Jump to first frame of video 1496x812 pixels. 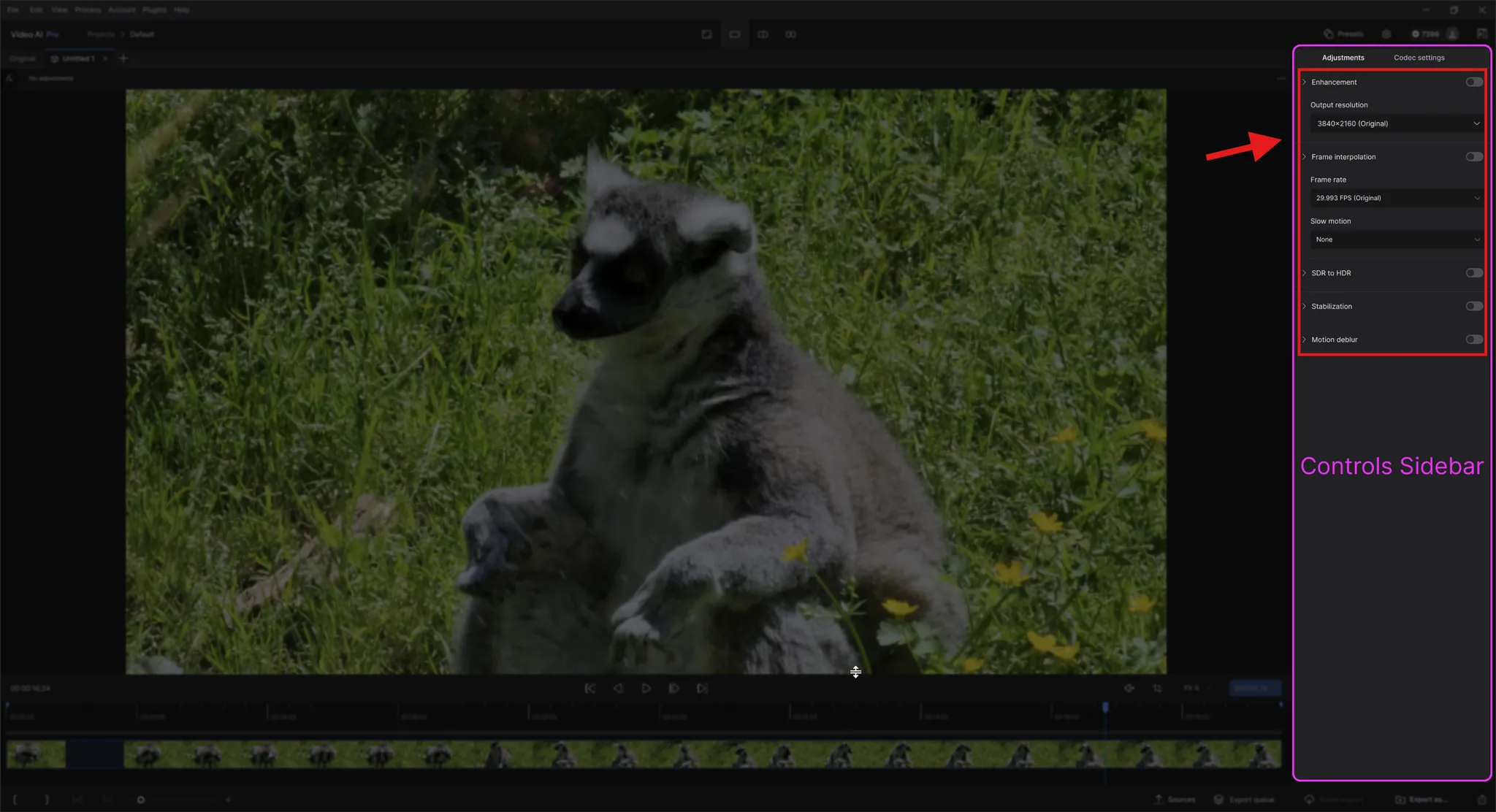click(590, 689)
